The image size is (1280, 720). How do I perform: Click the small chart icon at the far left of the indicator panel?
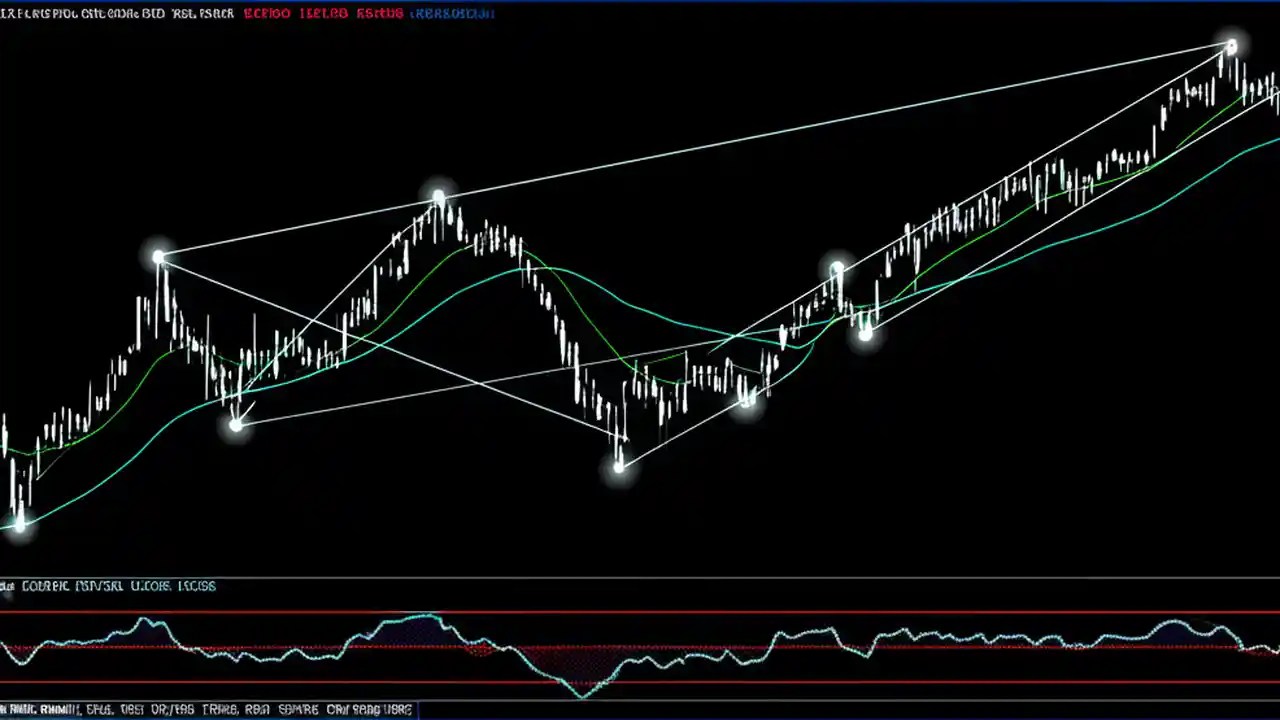click(7, 587)
